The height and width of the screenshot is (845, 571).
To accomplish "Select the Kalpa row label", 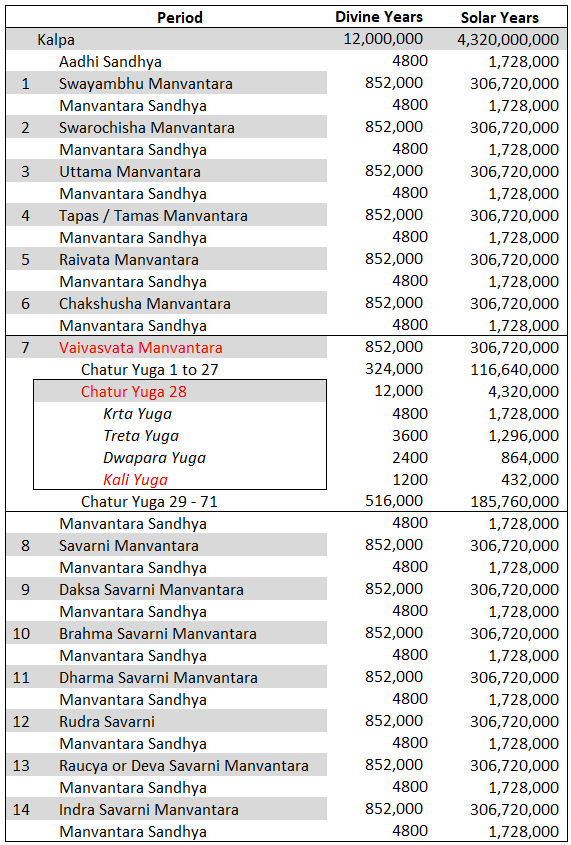I will tap(56, 40).
